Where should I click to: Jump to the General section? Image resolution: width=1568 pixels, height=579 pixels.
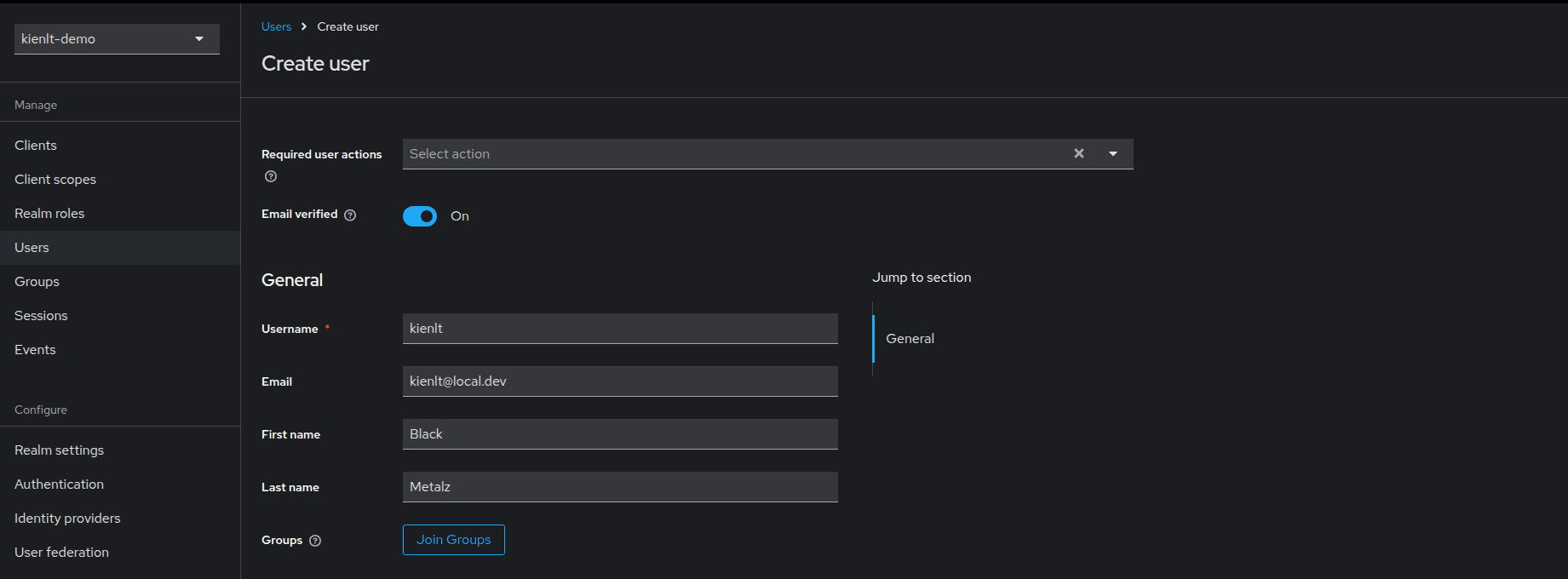[910, 339]
